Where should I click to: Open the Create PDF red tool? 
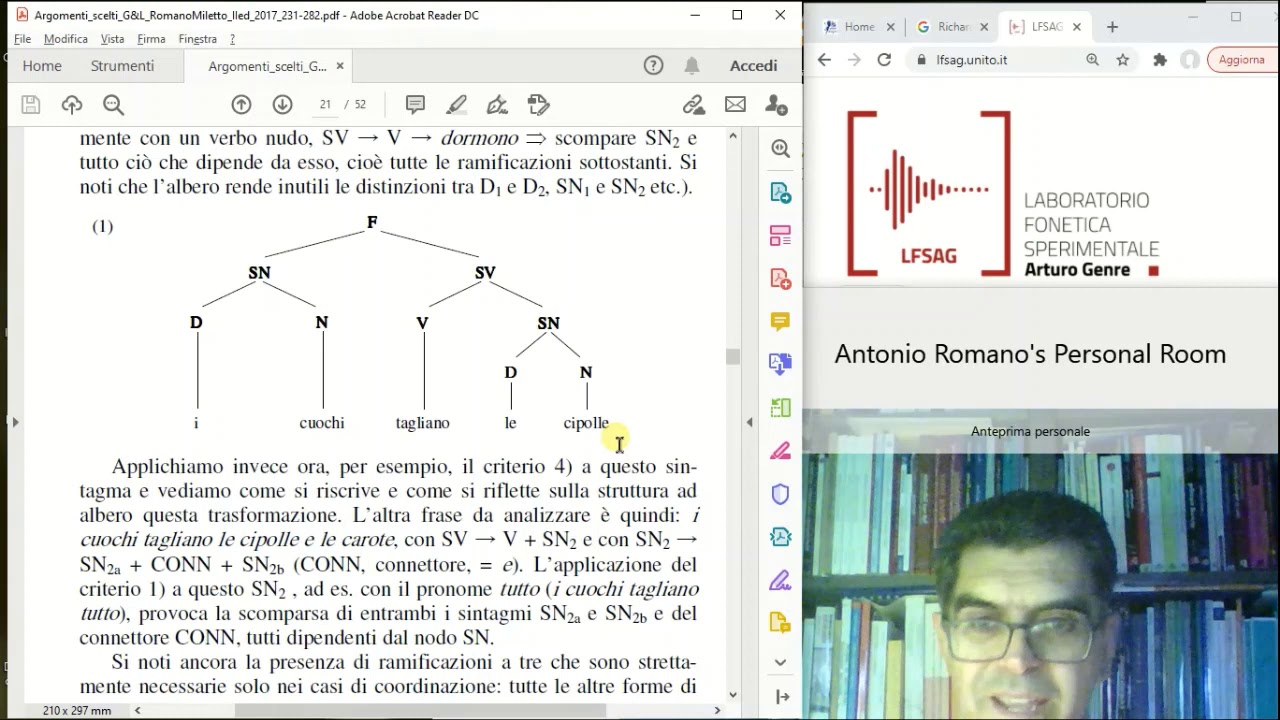781,278
